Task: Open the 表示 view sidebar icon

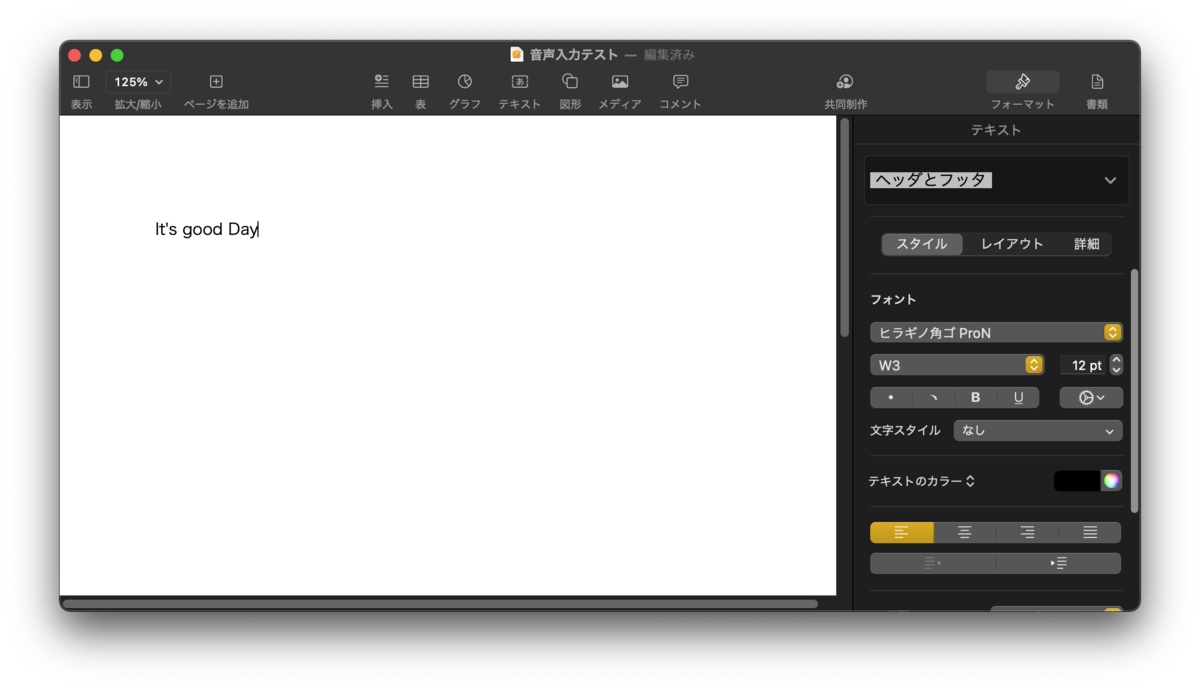Action: (x=81, y=82)
